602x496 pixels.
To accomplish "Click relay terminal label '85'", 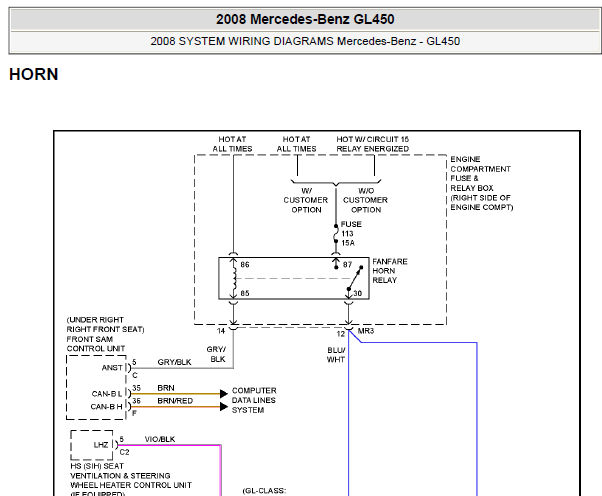I will (x=245, y=293).
